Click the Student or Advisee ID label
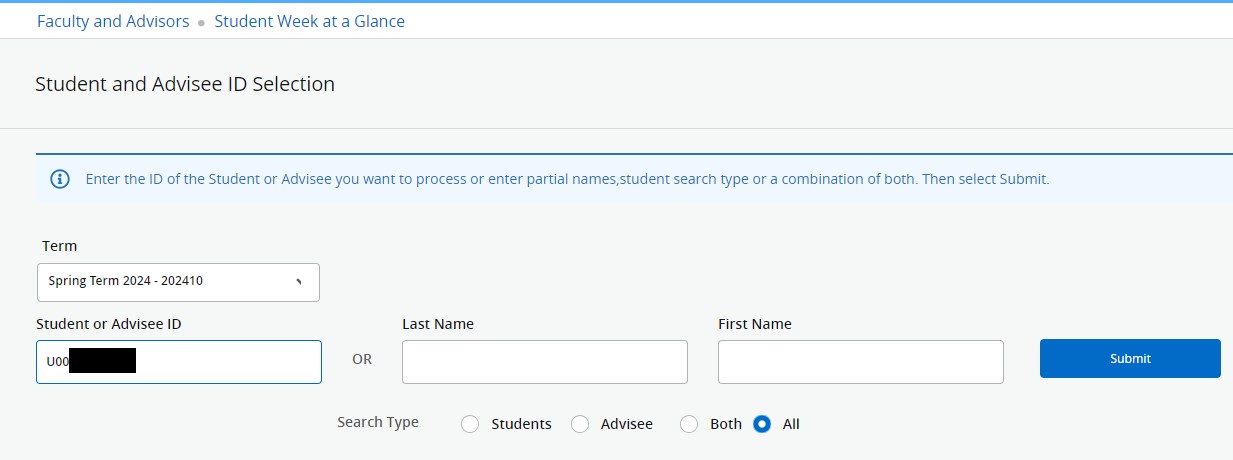The height and width of the screenshot is (460, 1233). pos(108,324)
